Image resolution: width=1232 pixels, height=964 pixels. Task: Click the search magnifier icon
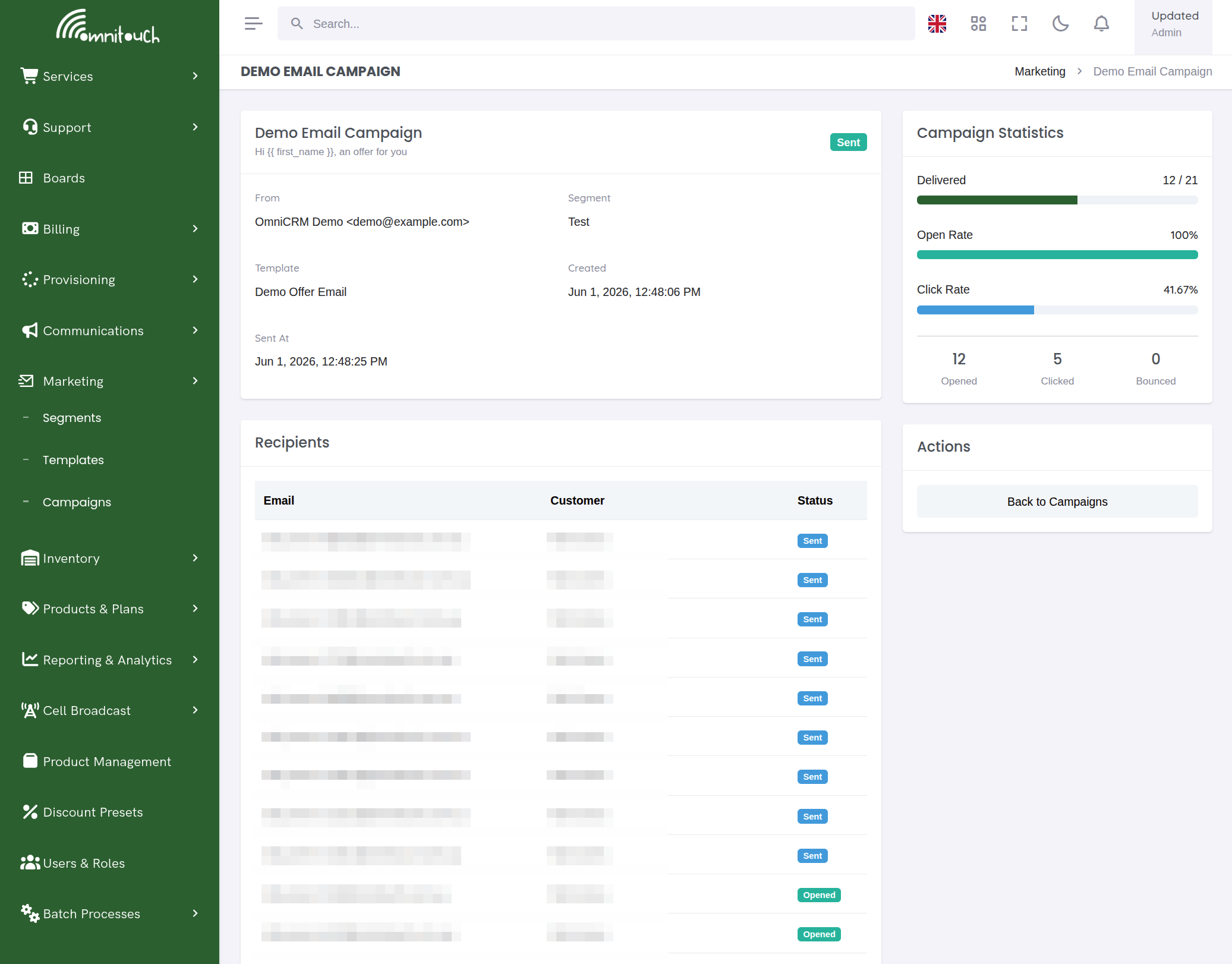coord(297,24)
